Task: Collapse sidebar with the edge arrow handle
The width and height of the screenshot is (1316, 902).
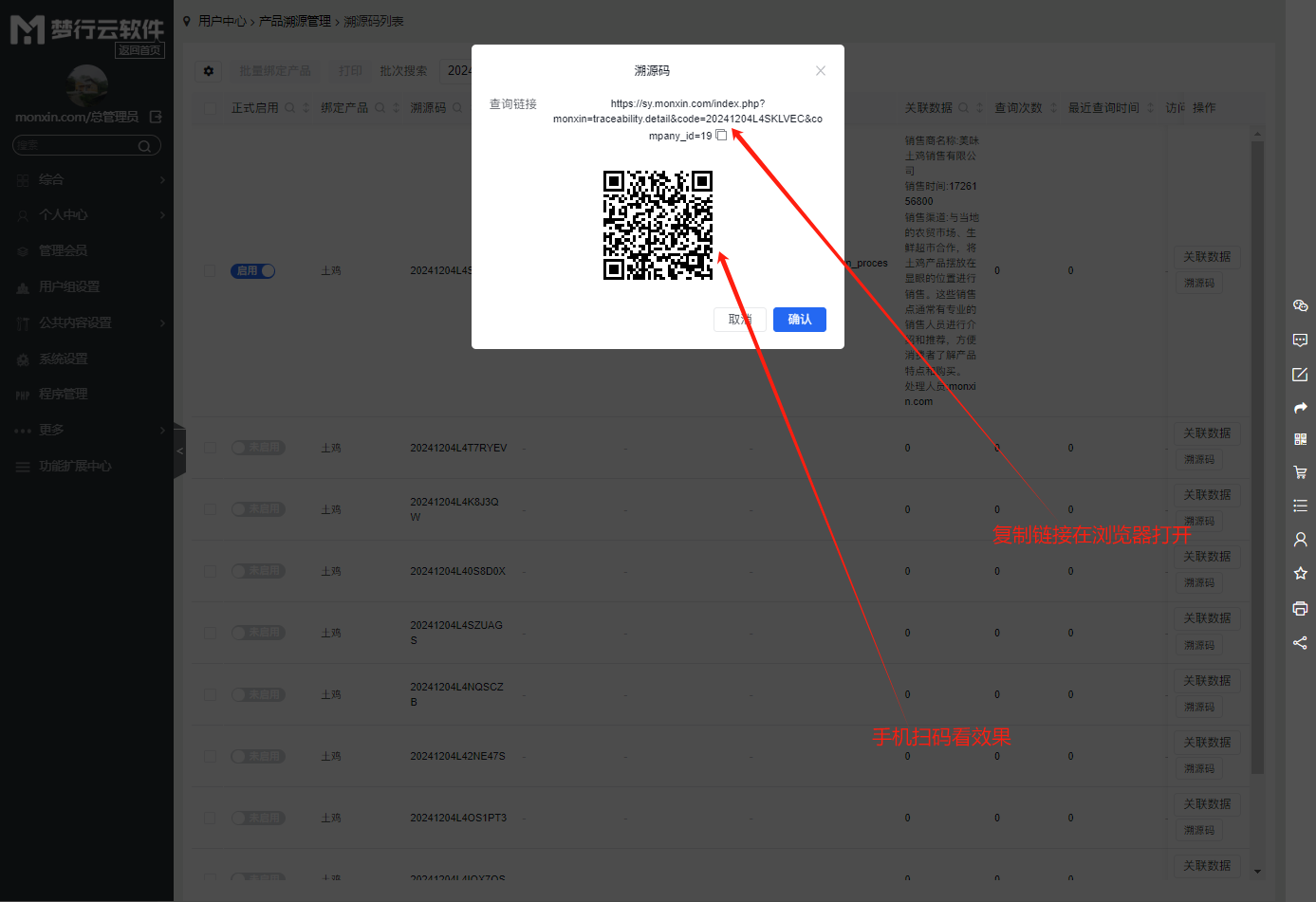Action: (180, 451)
